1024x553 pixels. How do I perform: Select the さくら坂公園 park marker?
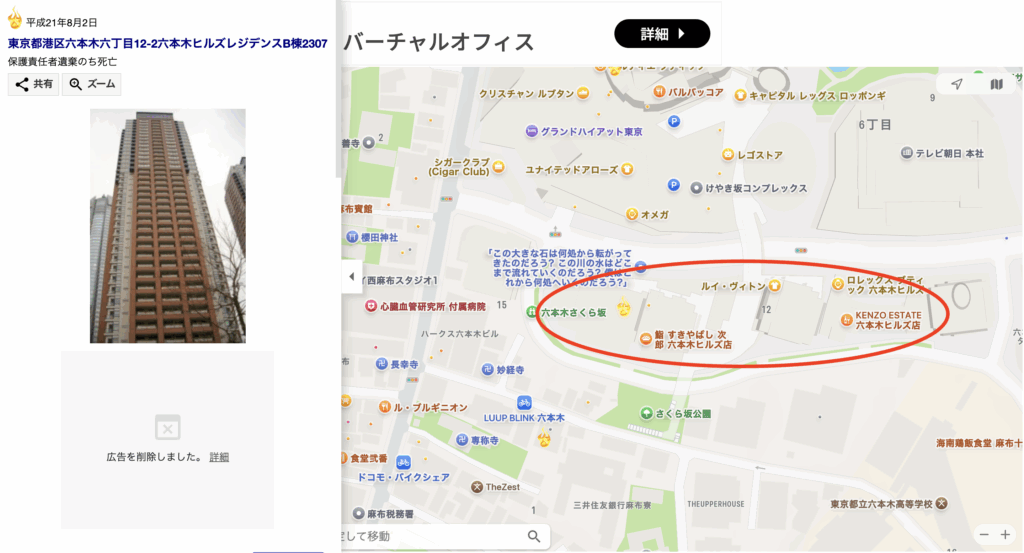tap(646, 413)
